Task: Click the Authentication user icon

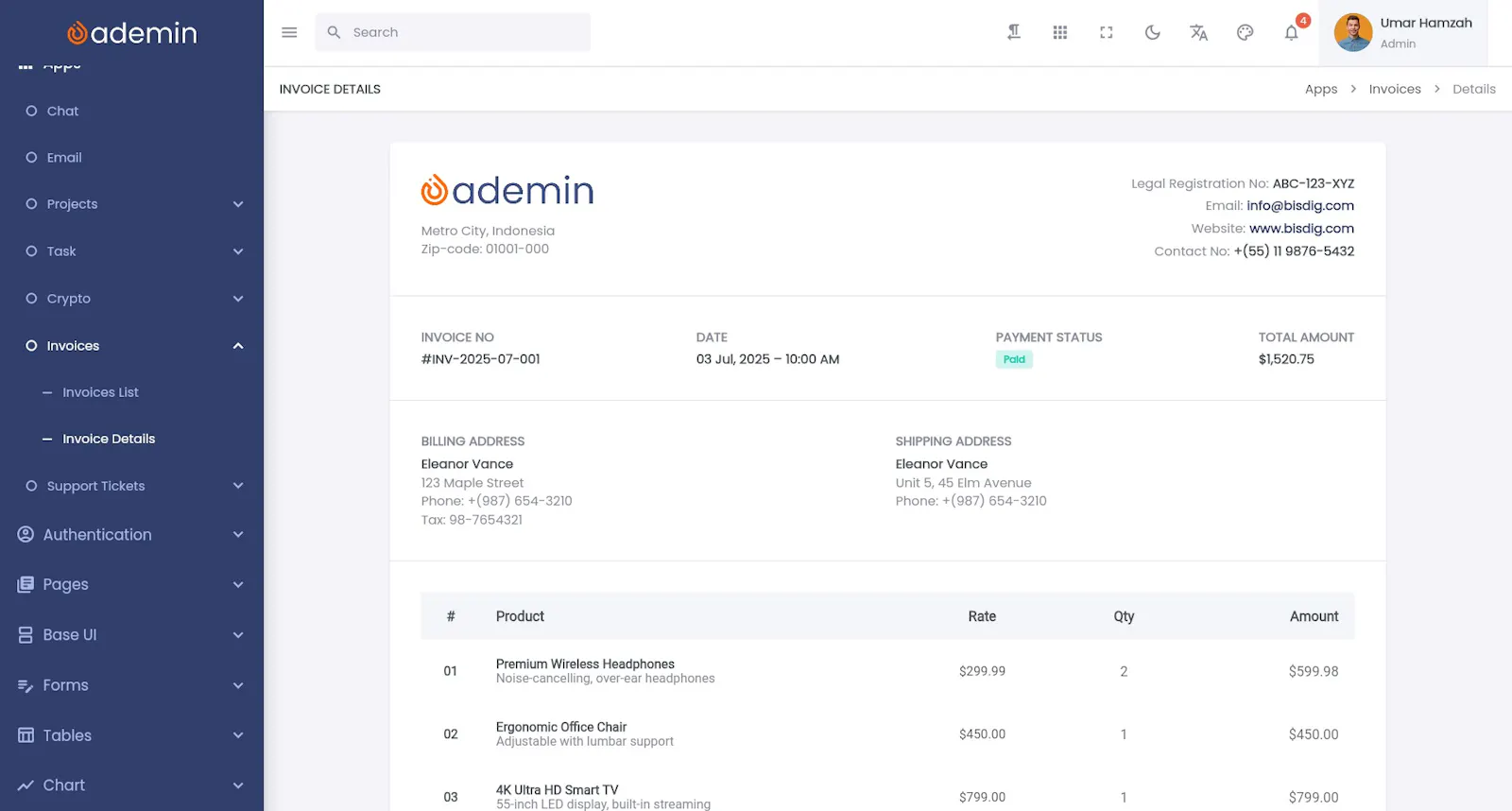Action: 26,534
